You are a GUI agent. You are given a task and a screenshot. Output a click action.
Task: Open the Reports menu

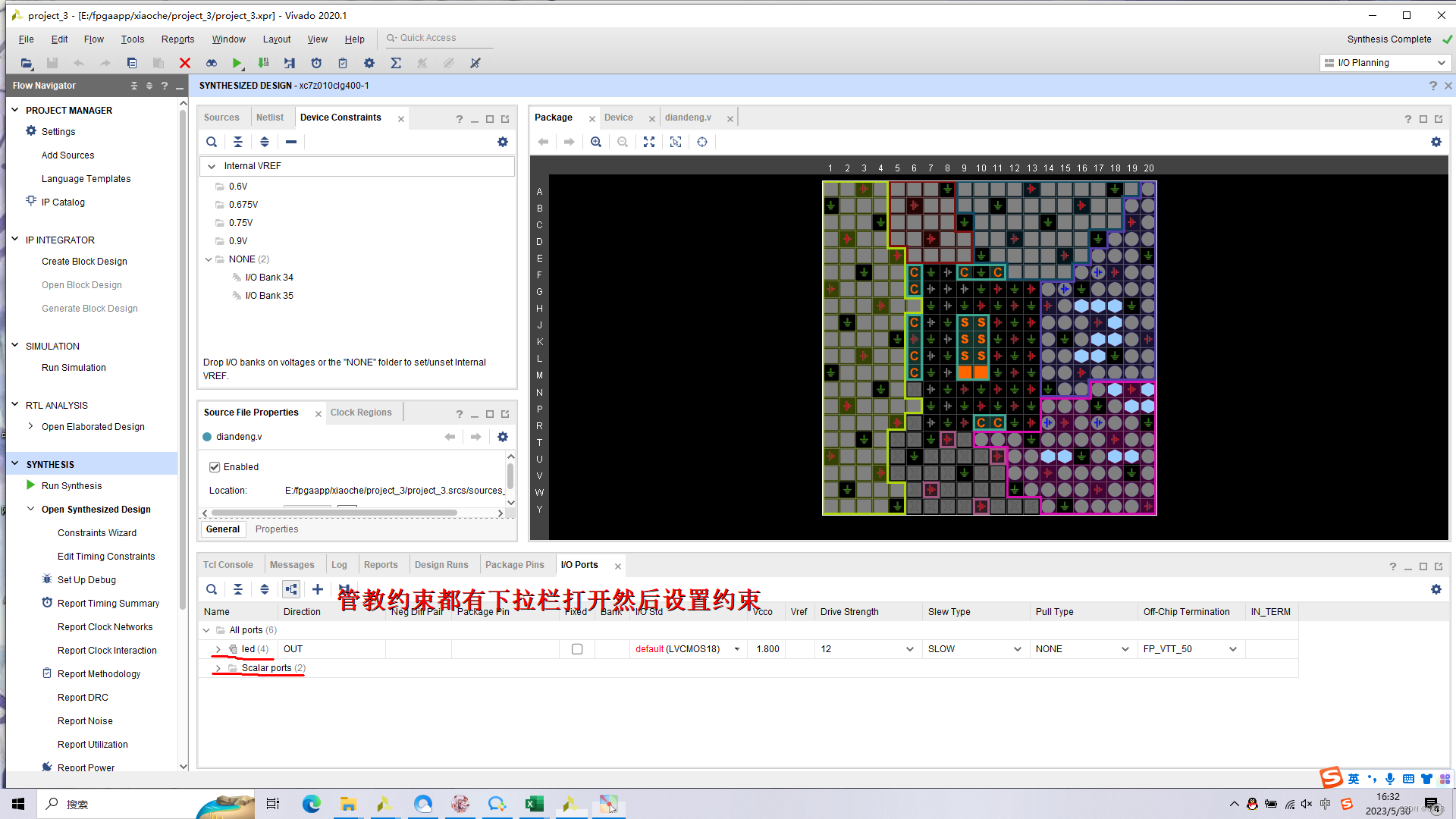177,39
